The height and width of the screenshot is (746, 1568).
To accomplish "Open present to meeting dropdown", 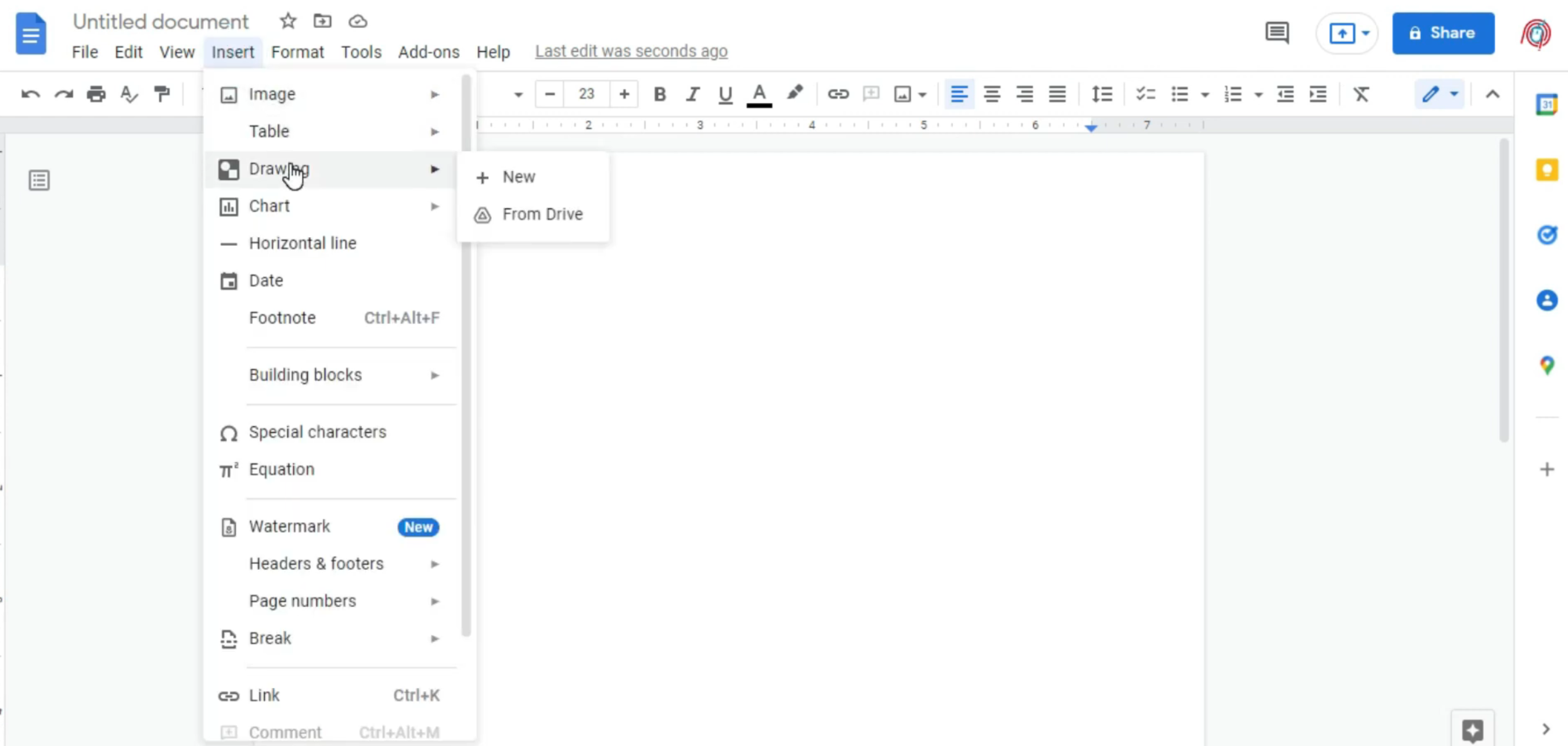I will pyautogui.click(x=1366, y=33).
